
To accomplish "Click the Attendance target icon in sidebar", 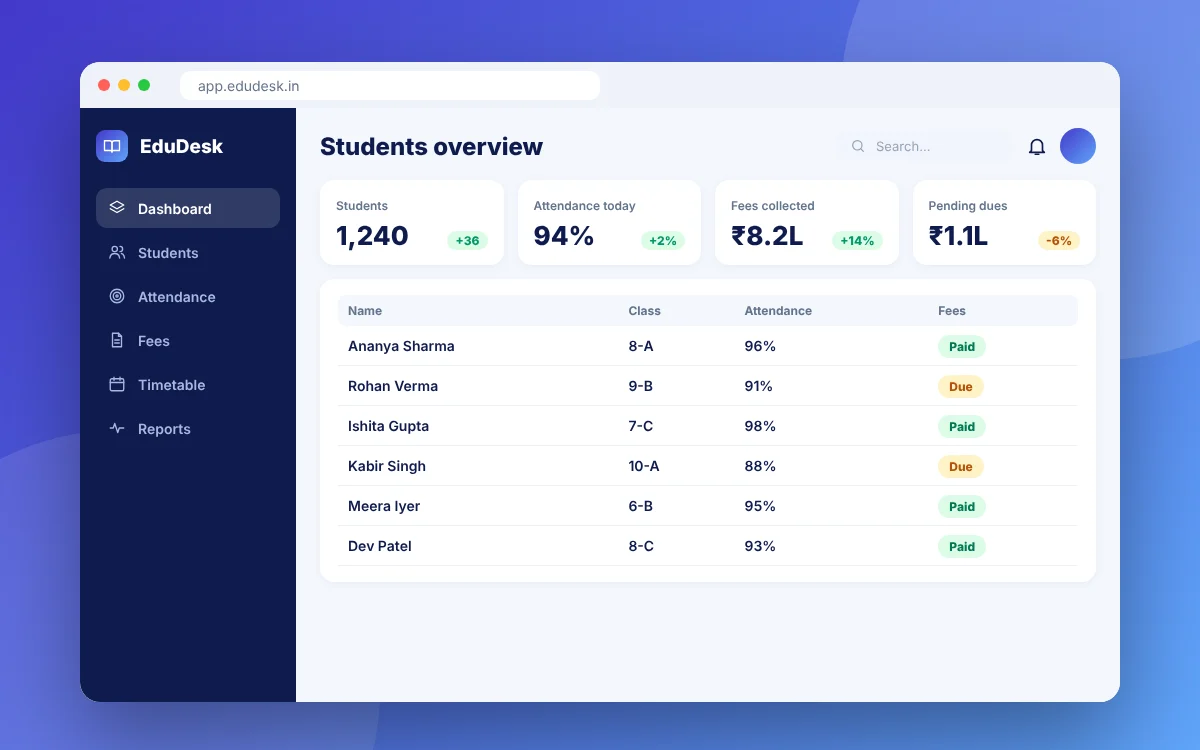I will point(117,297).
